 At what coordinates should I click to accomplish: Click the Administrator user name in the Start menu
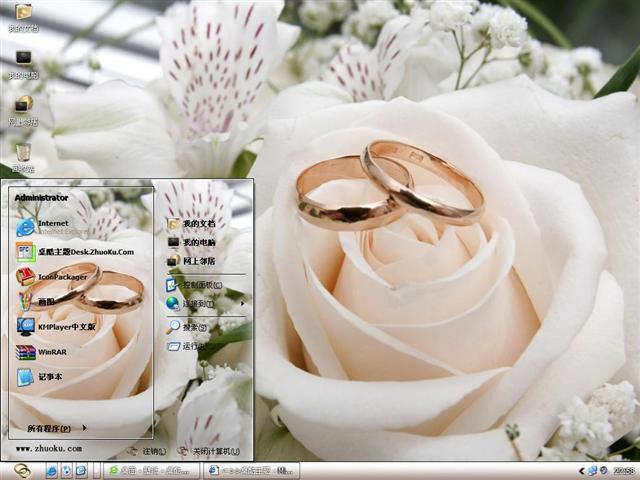(41, 198)
